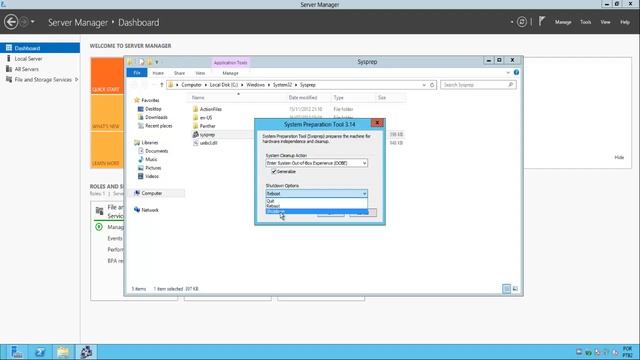Click address bar refresh icon

pos(432,85)
